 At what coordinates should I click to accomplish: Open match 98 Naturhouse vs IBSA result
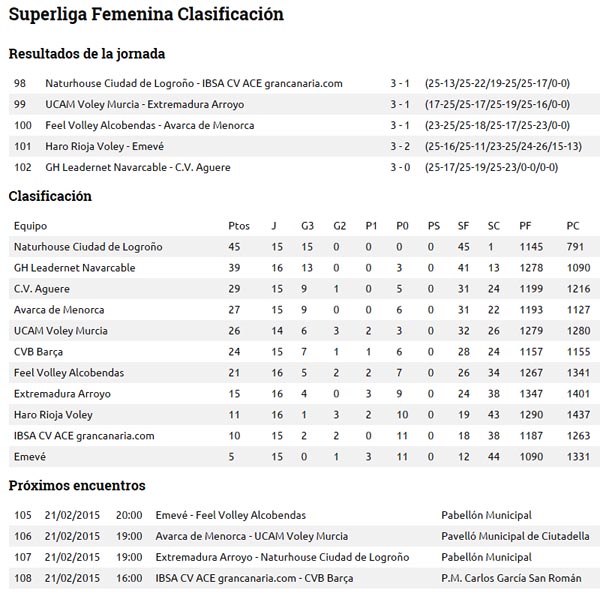pos(194,84)
